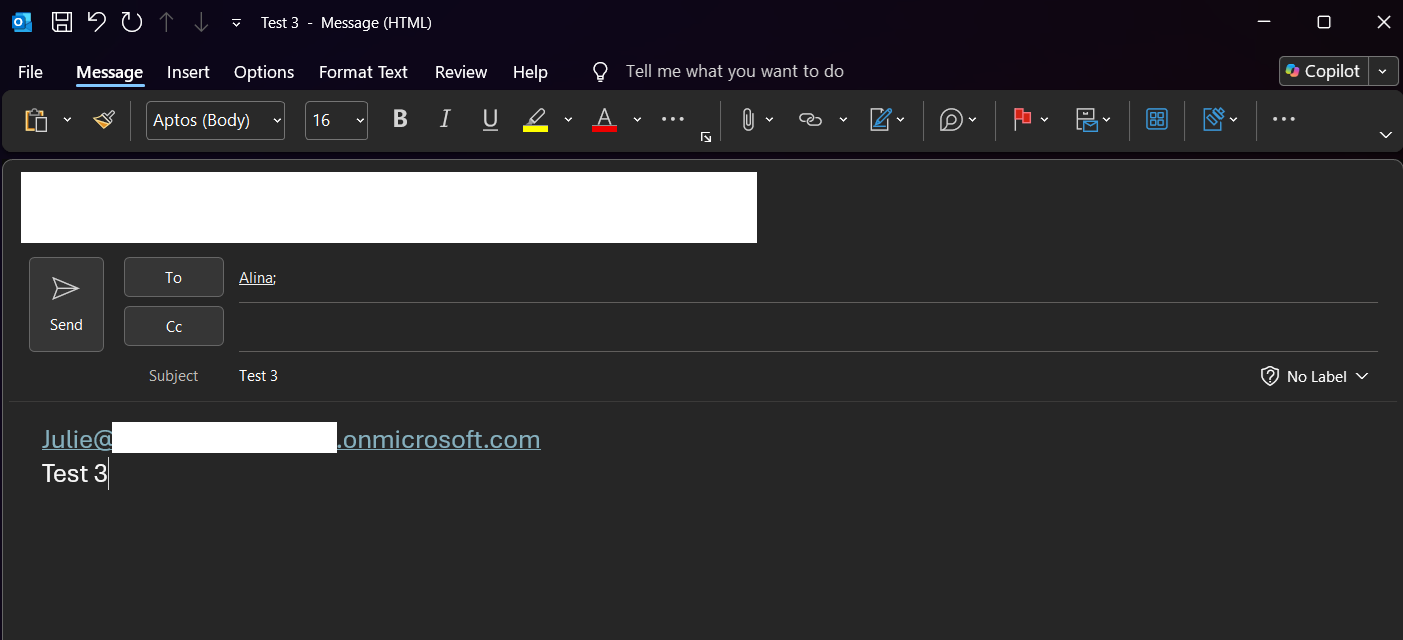Undo the last action
The width and height of the screenshot is (1403, 640).
pyautogui.click(x=97, y=22)
